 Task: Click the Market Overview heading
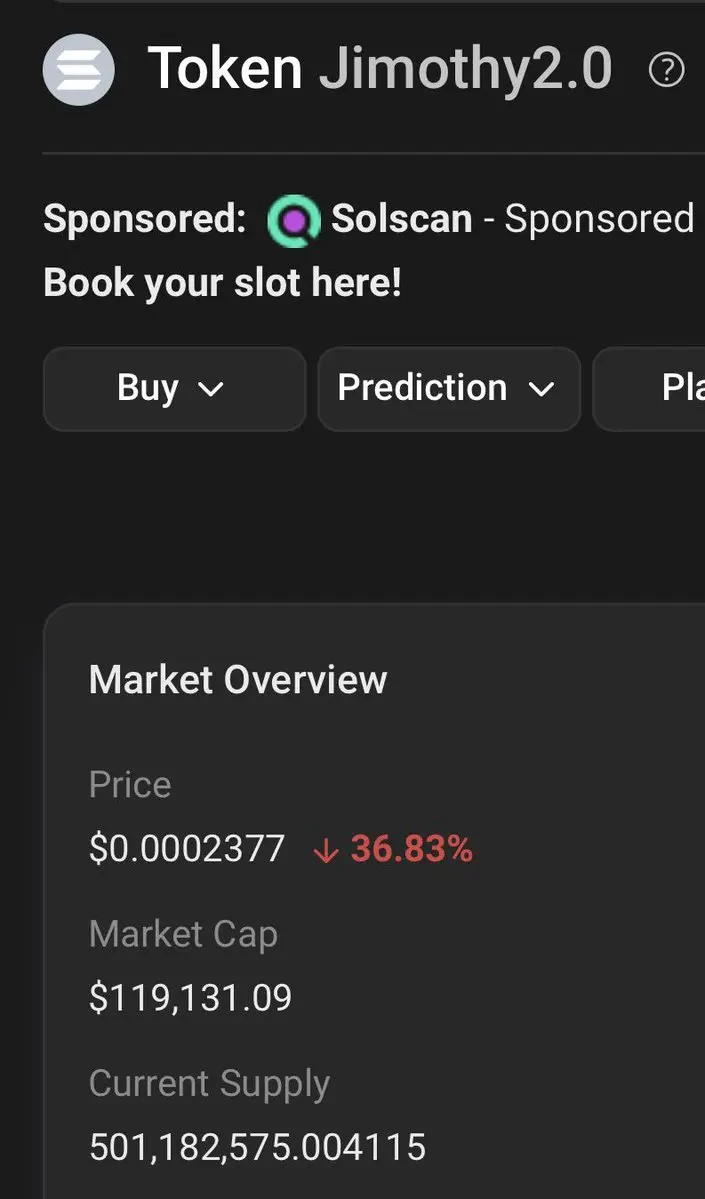click(x=238, y=680)
